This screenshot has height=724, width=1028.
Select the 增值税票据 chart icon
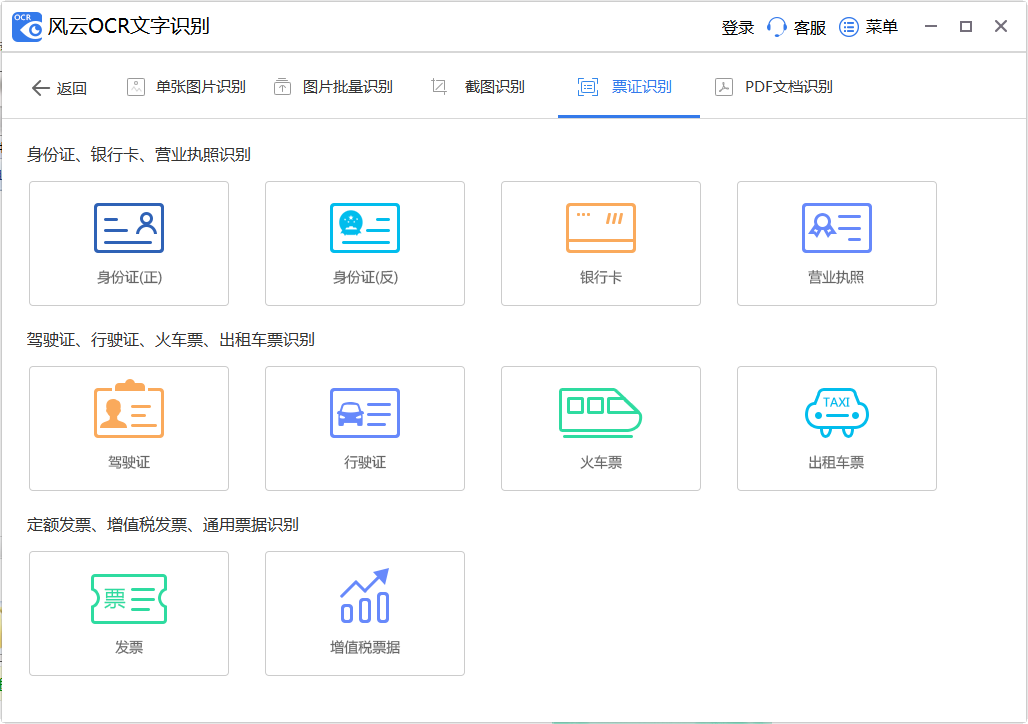coord(365,595)
